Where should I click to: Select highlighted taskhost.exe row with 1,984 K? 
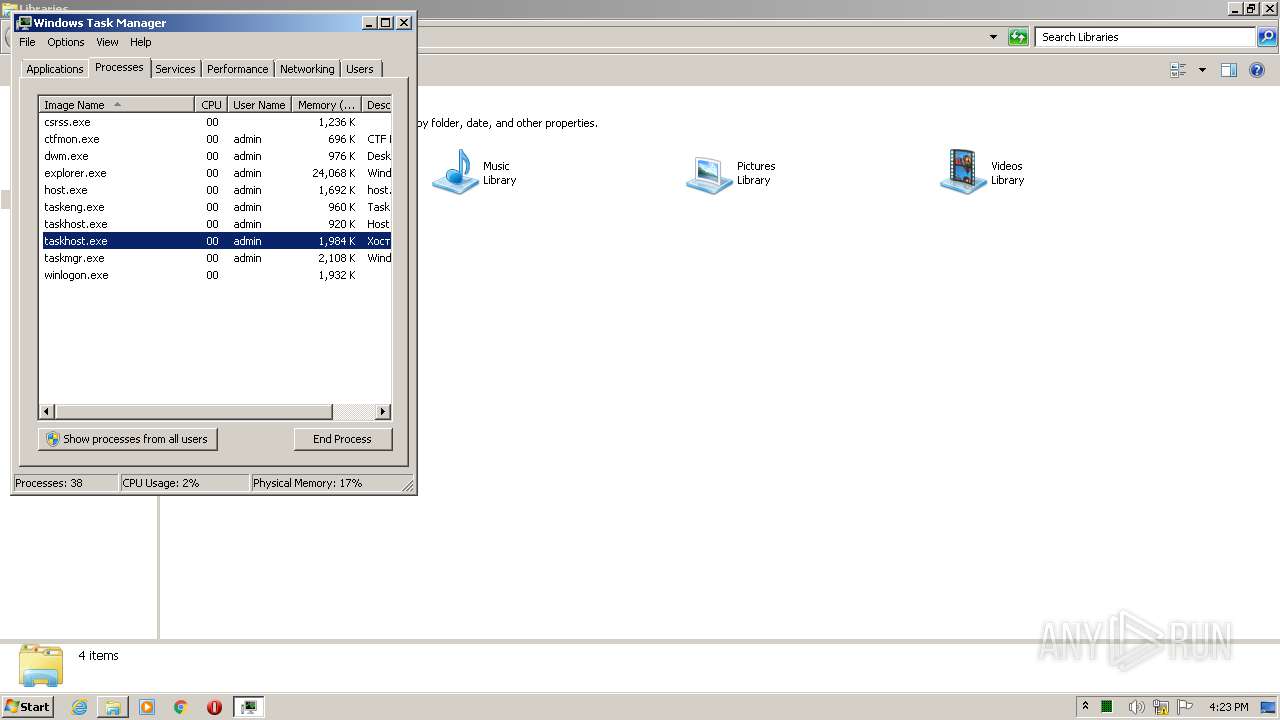coord(215,241)
